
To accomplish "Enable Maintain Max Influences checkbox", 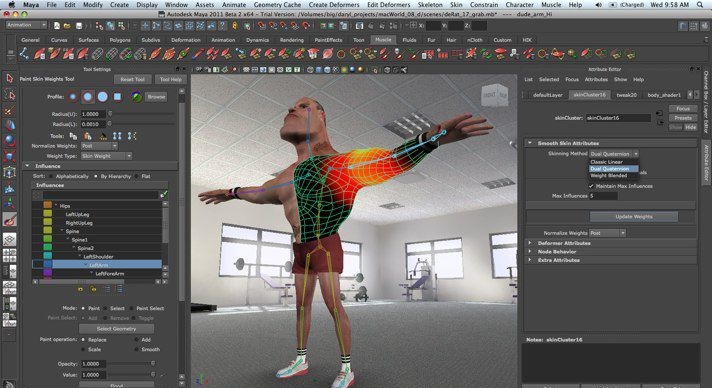I will [591, 186].
